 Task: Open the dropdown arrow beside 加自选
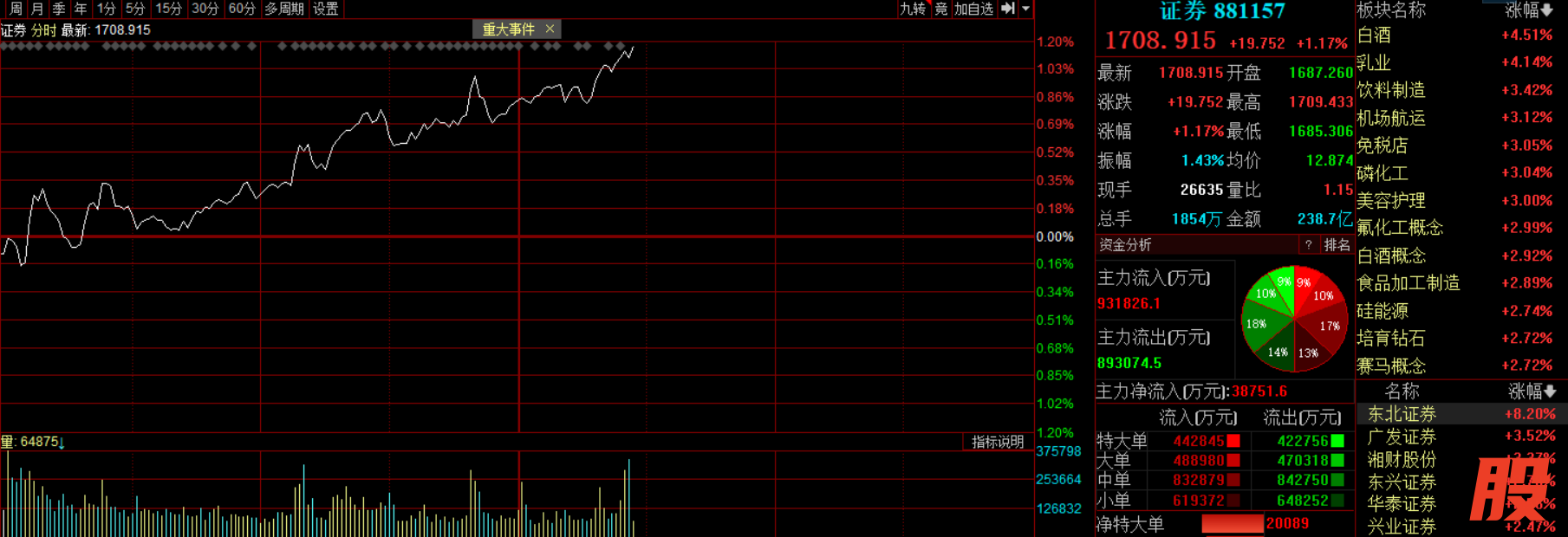(1025, 9)
